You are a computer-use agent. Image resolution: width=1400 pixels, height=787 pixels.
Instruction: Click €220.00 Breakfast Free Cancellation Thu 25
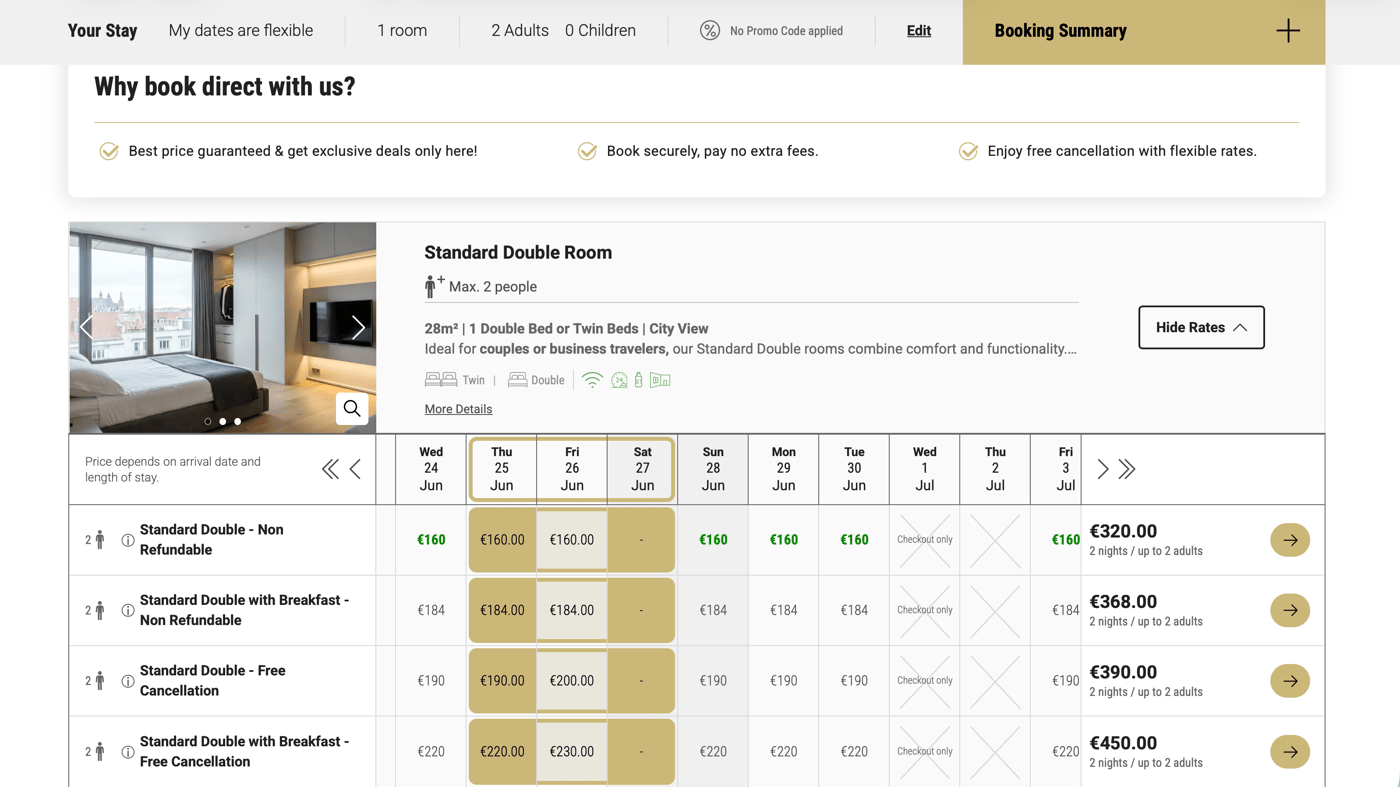pyautogui.click(x=502, y=752)
